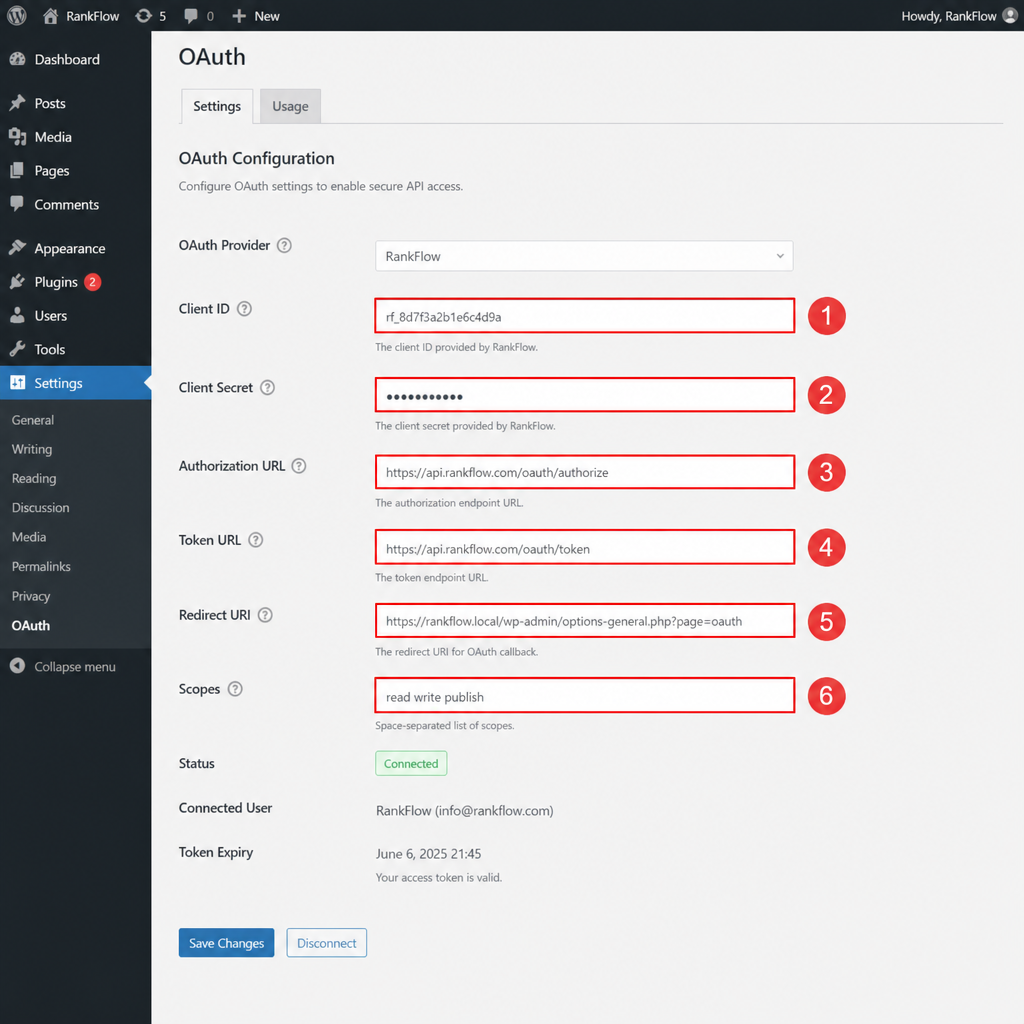Viewport: 1024px width, 1024px height.
Task: Open the updates icon showing 5
Action: point(143,16)
